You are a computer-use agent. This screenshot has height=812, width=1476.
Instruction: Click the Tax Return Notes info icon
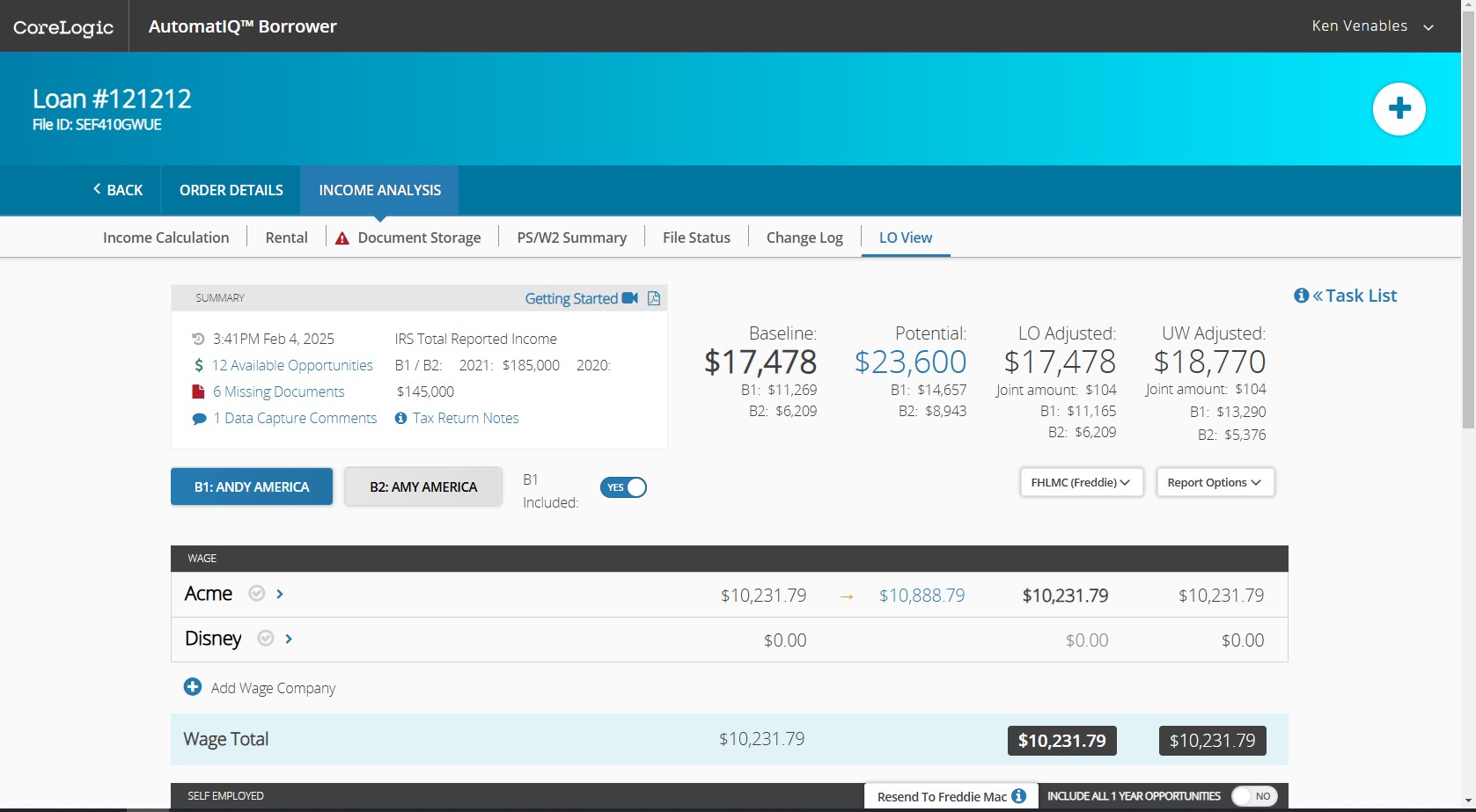[400, 418]
